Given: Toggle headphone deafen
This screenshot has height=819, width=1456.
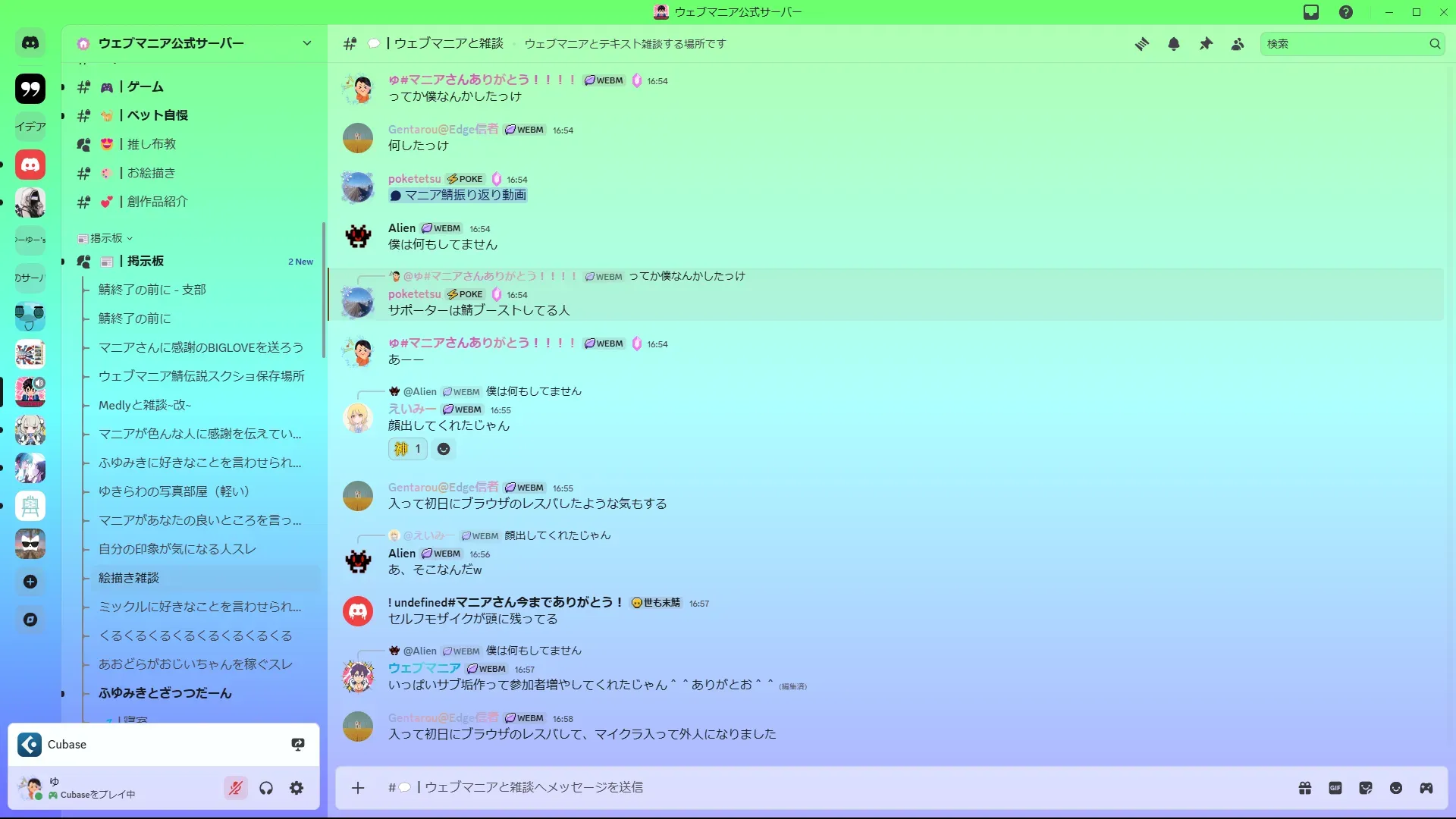Looking at the screenshot, I should 266,788.
